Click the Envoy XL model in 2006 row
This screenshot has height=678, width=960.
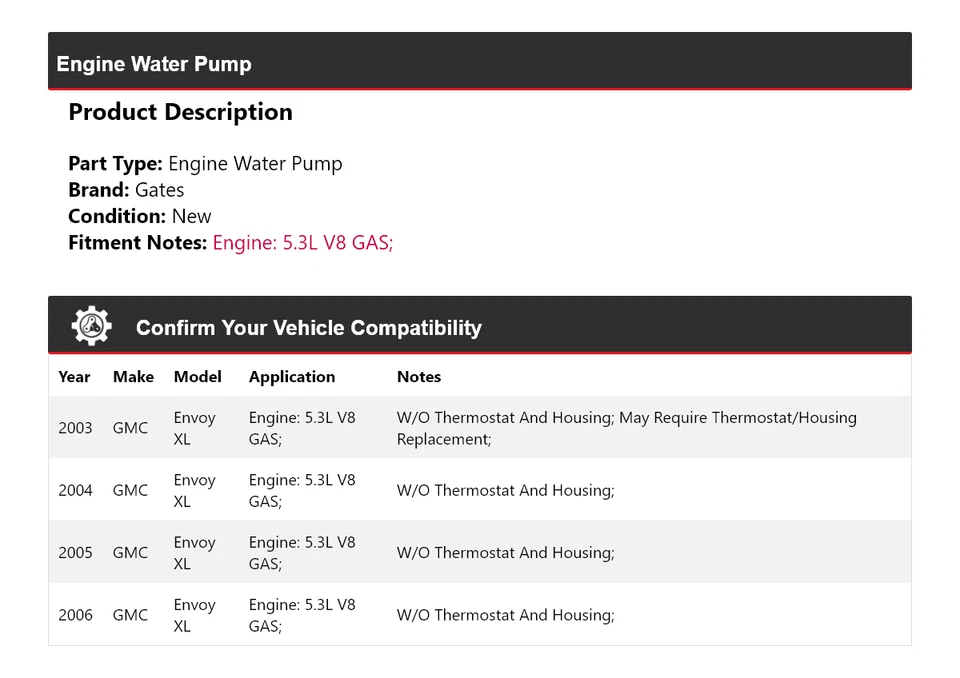(x=194, y=615)
